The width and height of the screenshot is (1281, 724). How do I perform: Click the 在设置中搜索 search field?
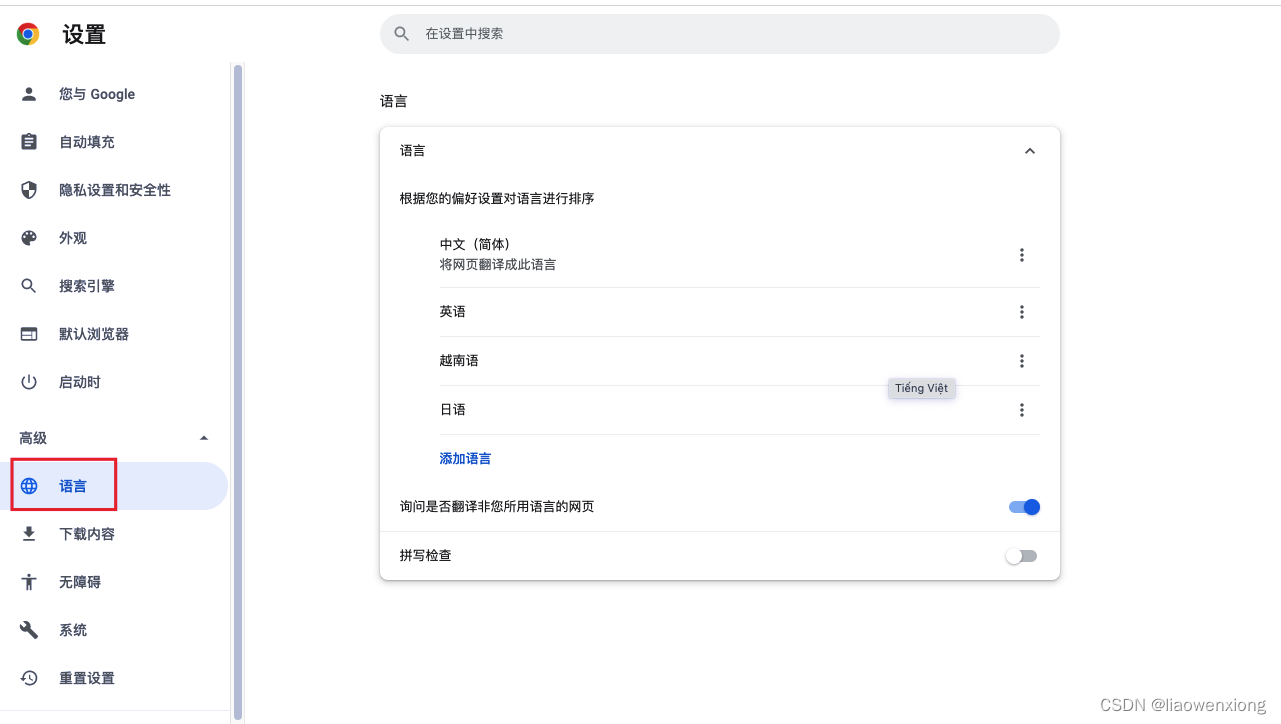[x=720, y=34]
